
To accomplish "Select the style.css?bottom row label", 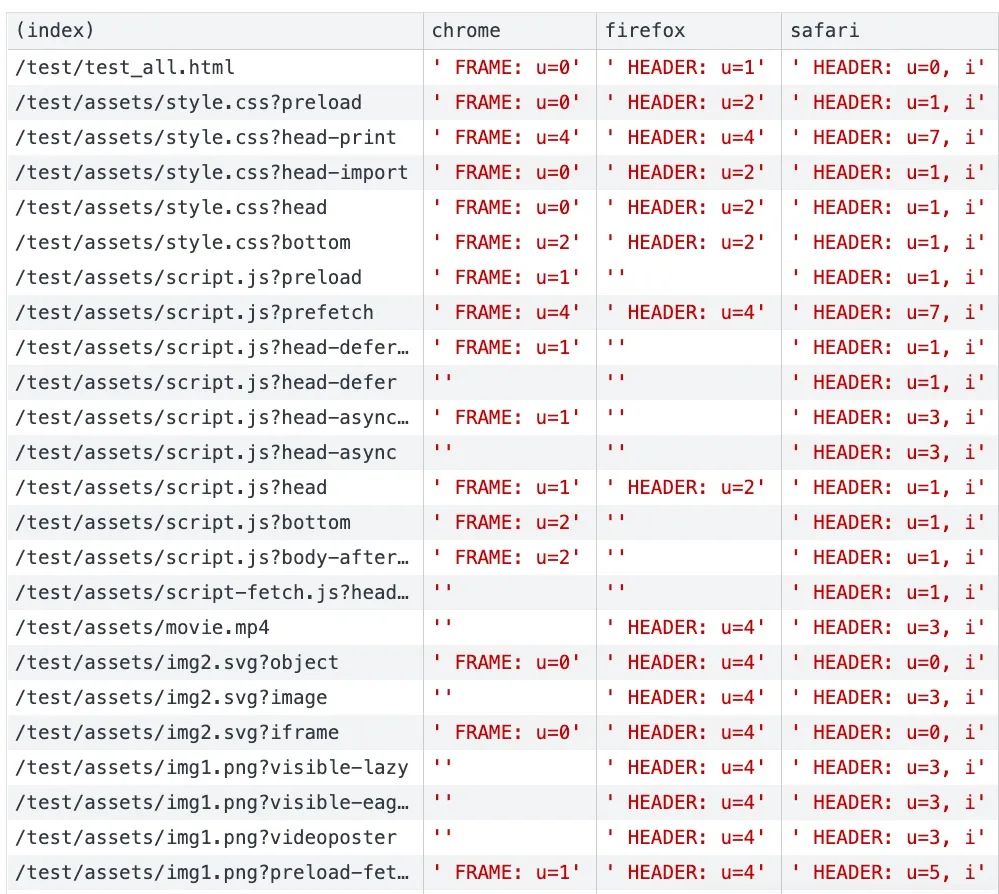I will click(182, 242).
